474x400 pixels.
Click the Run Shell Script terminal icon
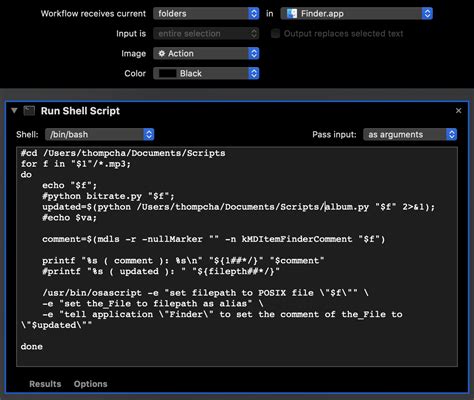coord(29,111)
